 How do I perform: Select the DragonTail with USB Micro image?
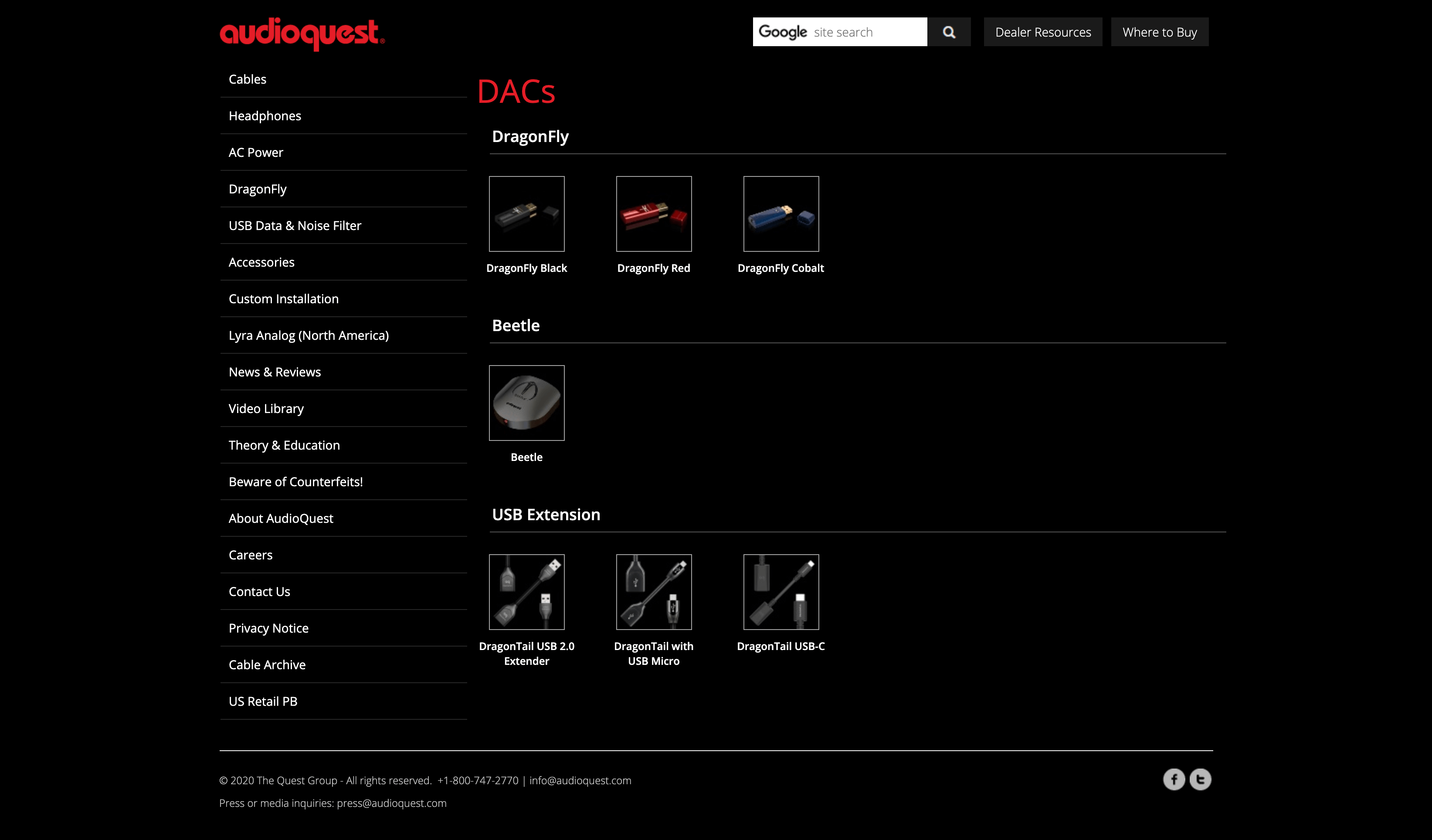tap(654, 592)
